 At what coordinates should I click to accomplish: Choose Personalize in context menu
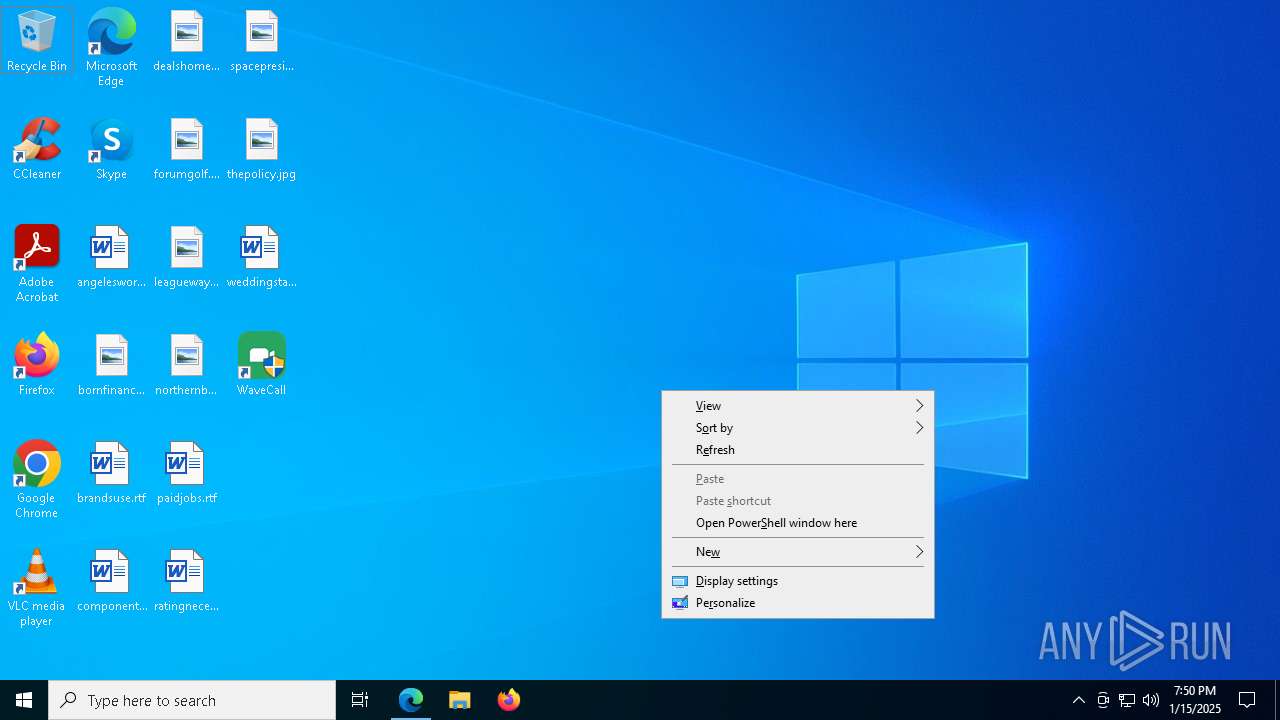(x=798, y=603)
